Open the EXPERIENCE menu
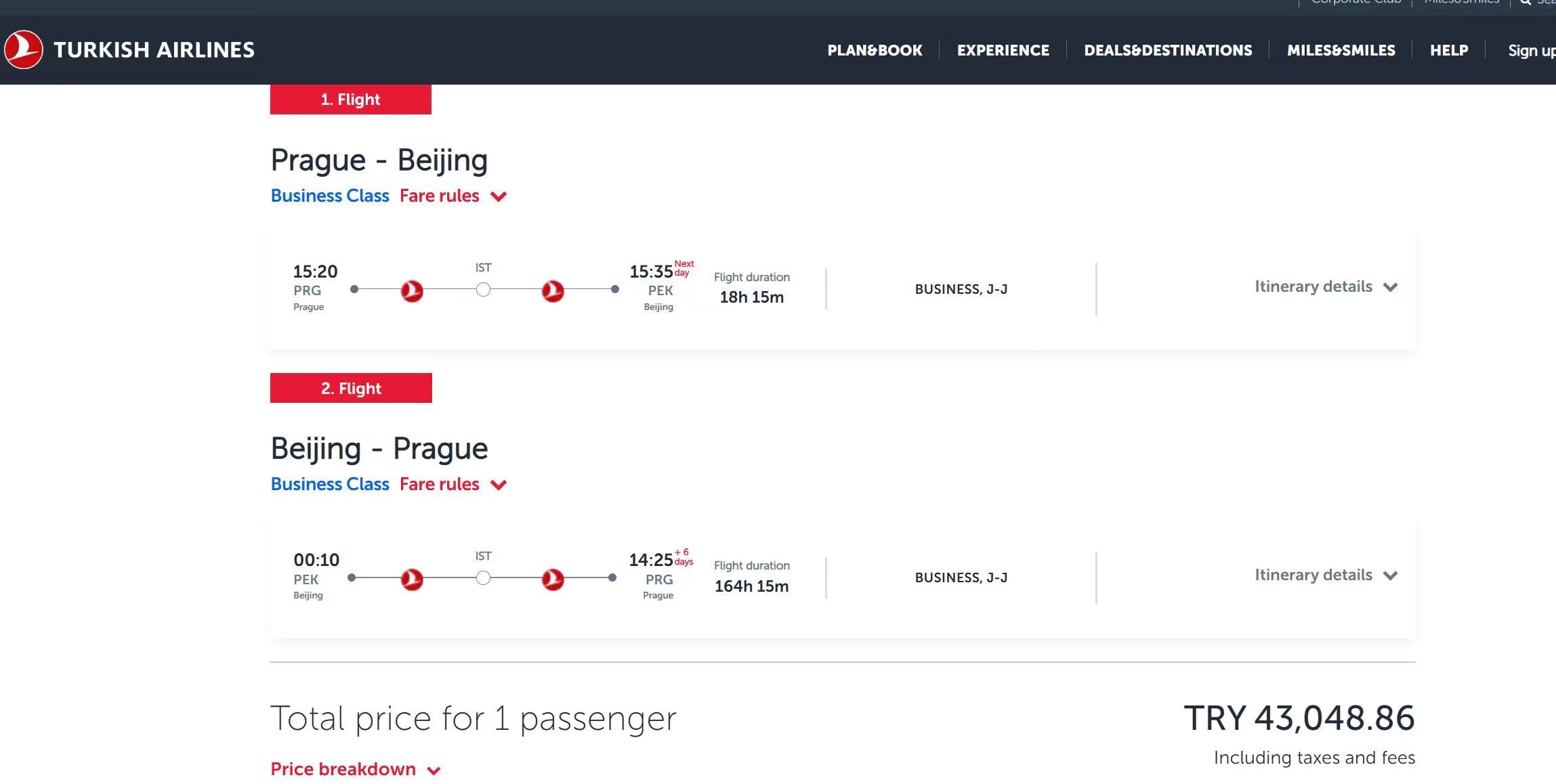 [x=1003, y=50]
